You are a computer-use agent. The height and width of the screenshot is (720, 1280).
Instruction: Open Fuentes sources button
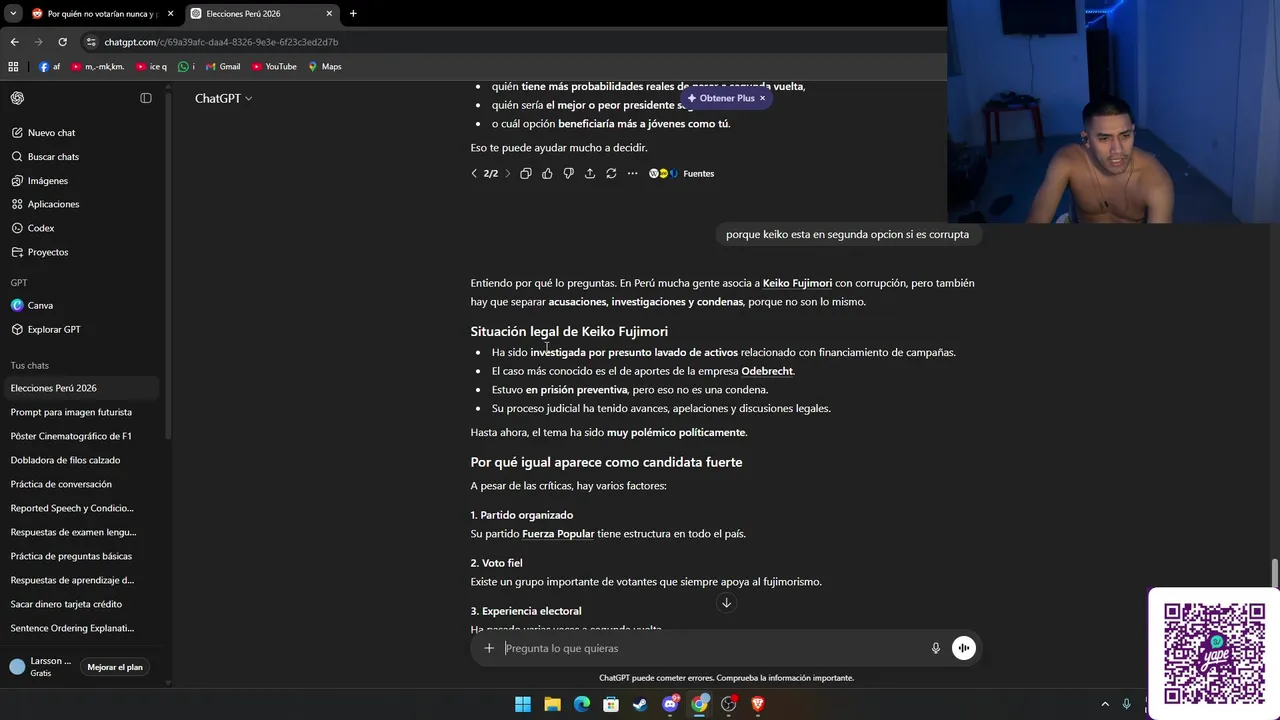[x=682, y=173]
